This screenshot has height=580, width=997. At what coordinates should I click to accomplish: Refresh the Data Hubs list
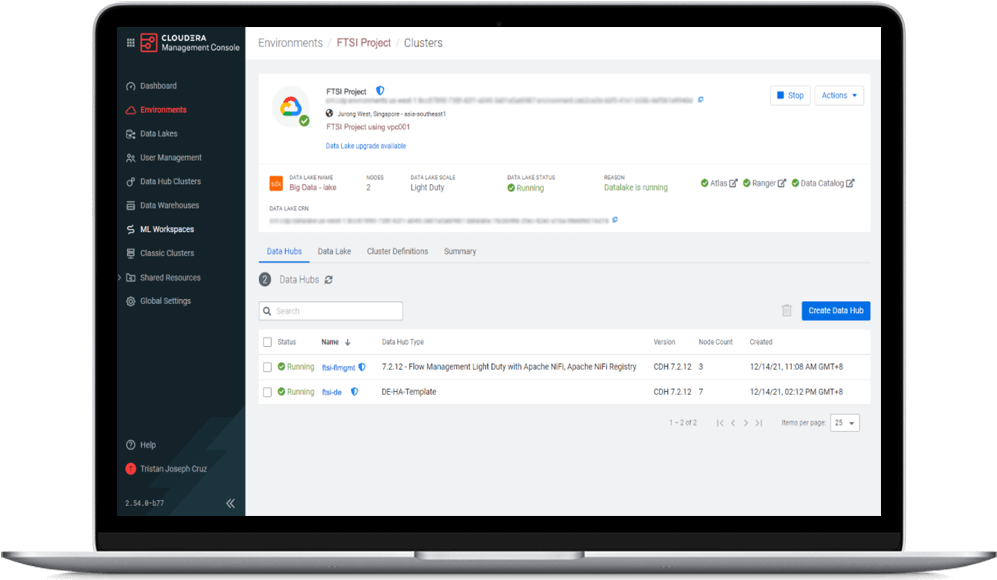(329, 280)
